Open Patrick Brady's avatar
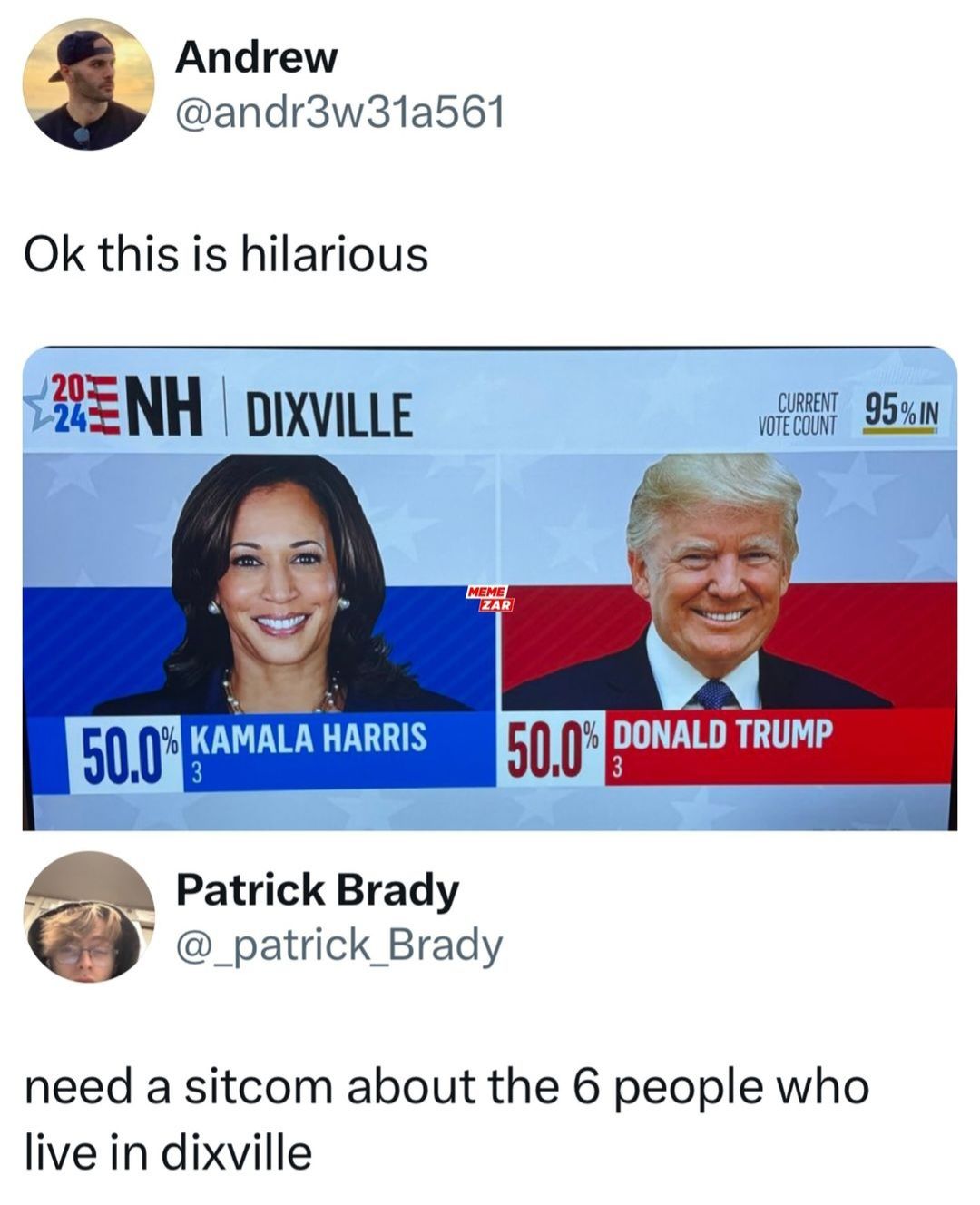 click(88, 917)
